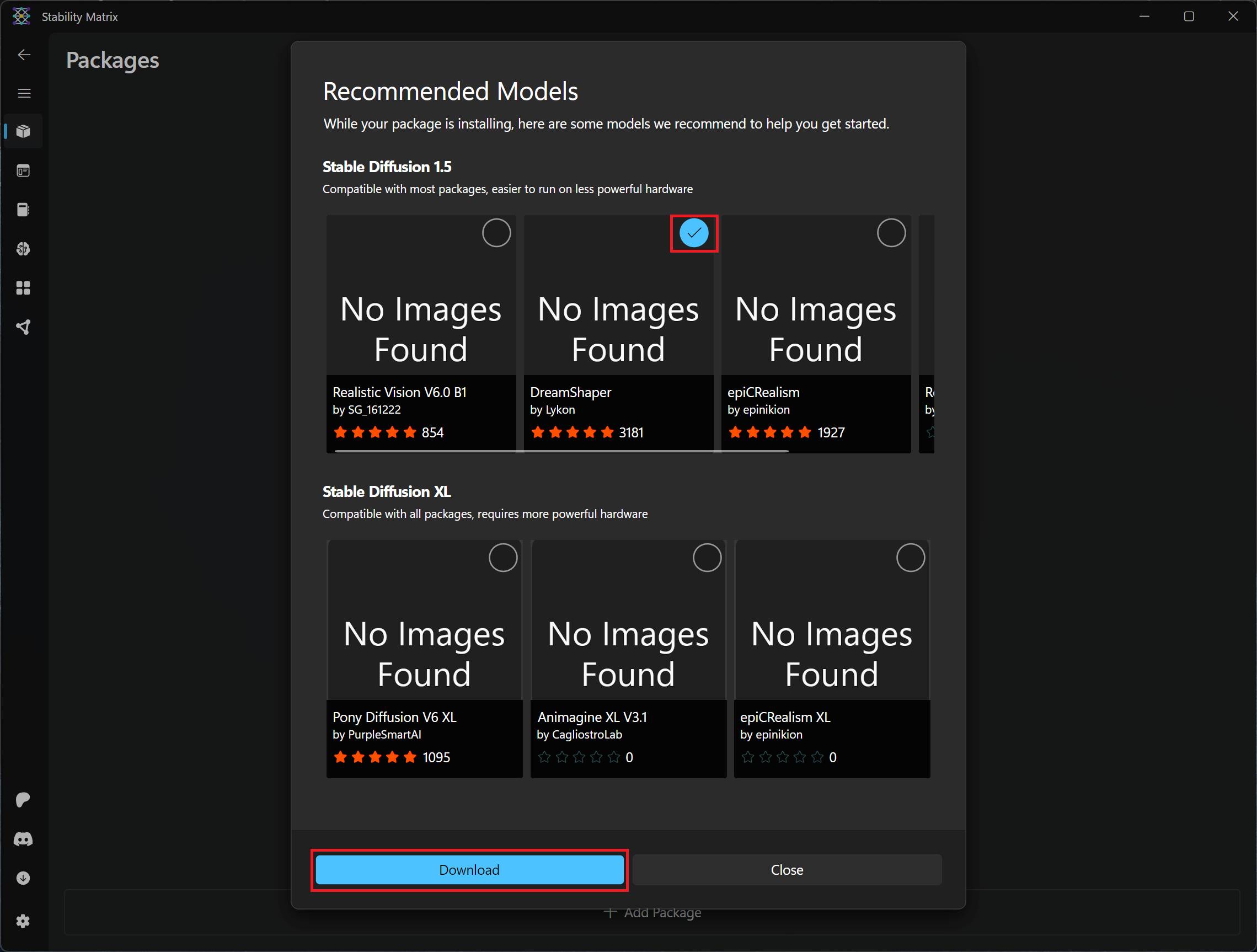Open the inference window-layout sidebar tab
1257x952 pixels.
pyautogui.click(x=23, y=170)
